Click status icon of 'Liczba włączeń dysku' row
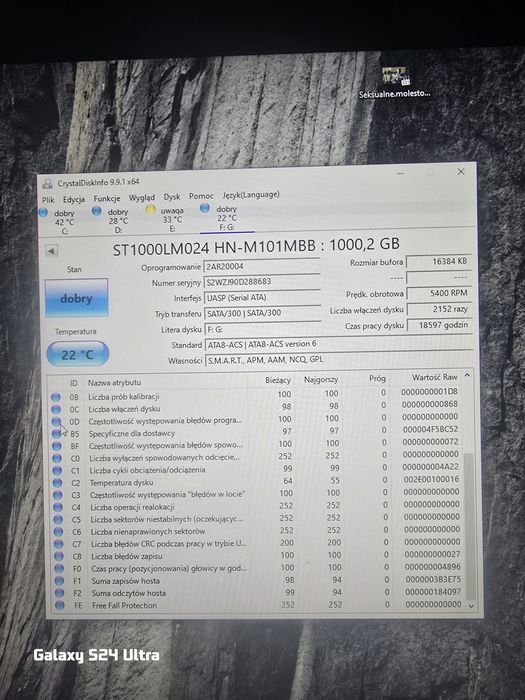The width and height of the screenshot is (525, 700). [56, 409]
